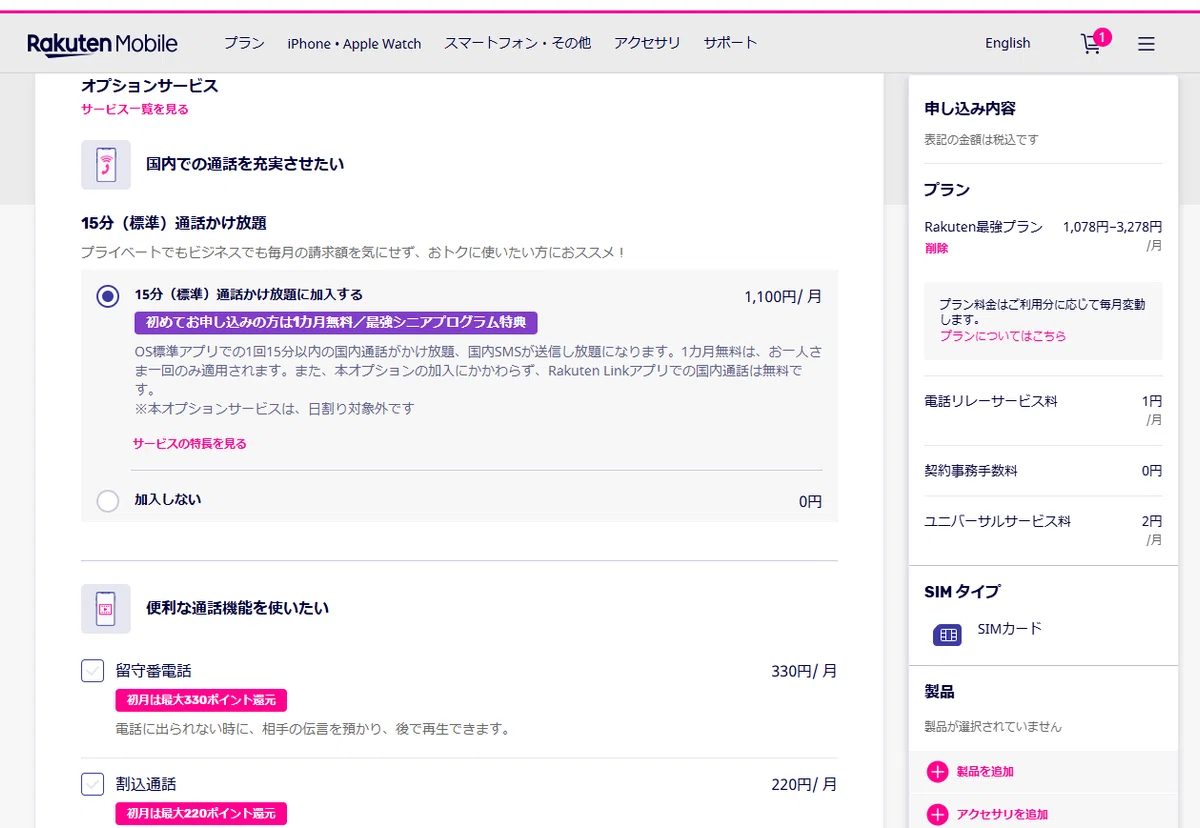
Task: Click the plus icon for アクセサリを追加
Action: [x=937, y=815]
